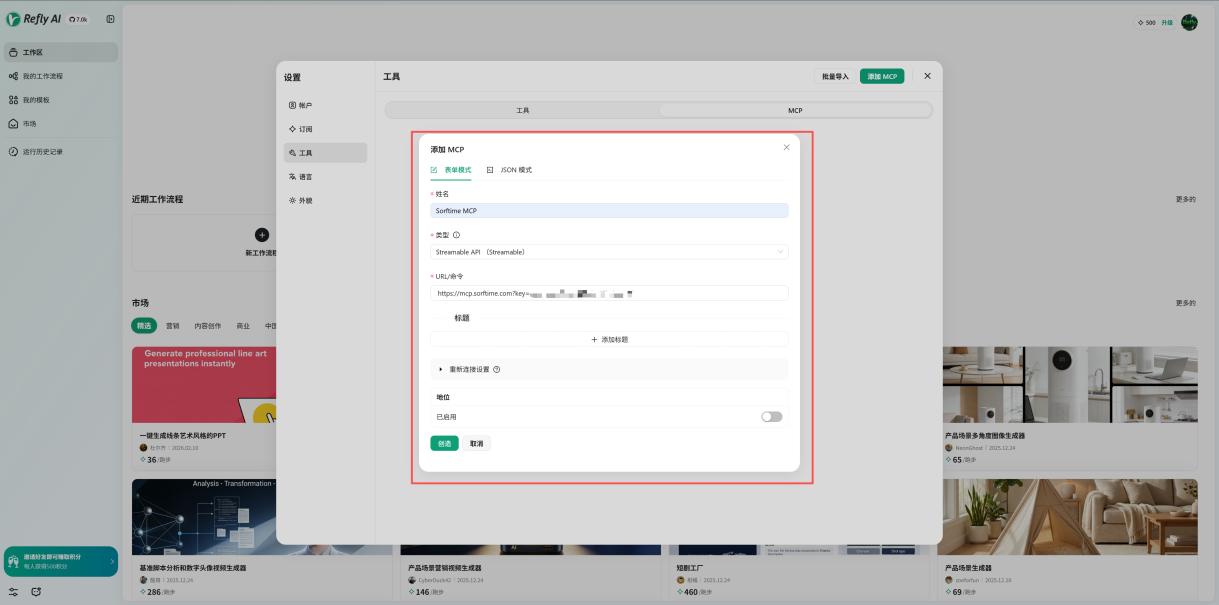1219x605 pixels.
Task: Click the user avatar in top right
Action: [1189, 22]
